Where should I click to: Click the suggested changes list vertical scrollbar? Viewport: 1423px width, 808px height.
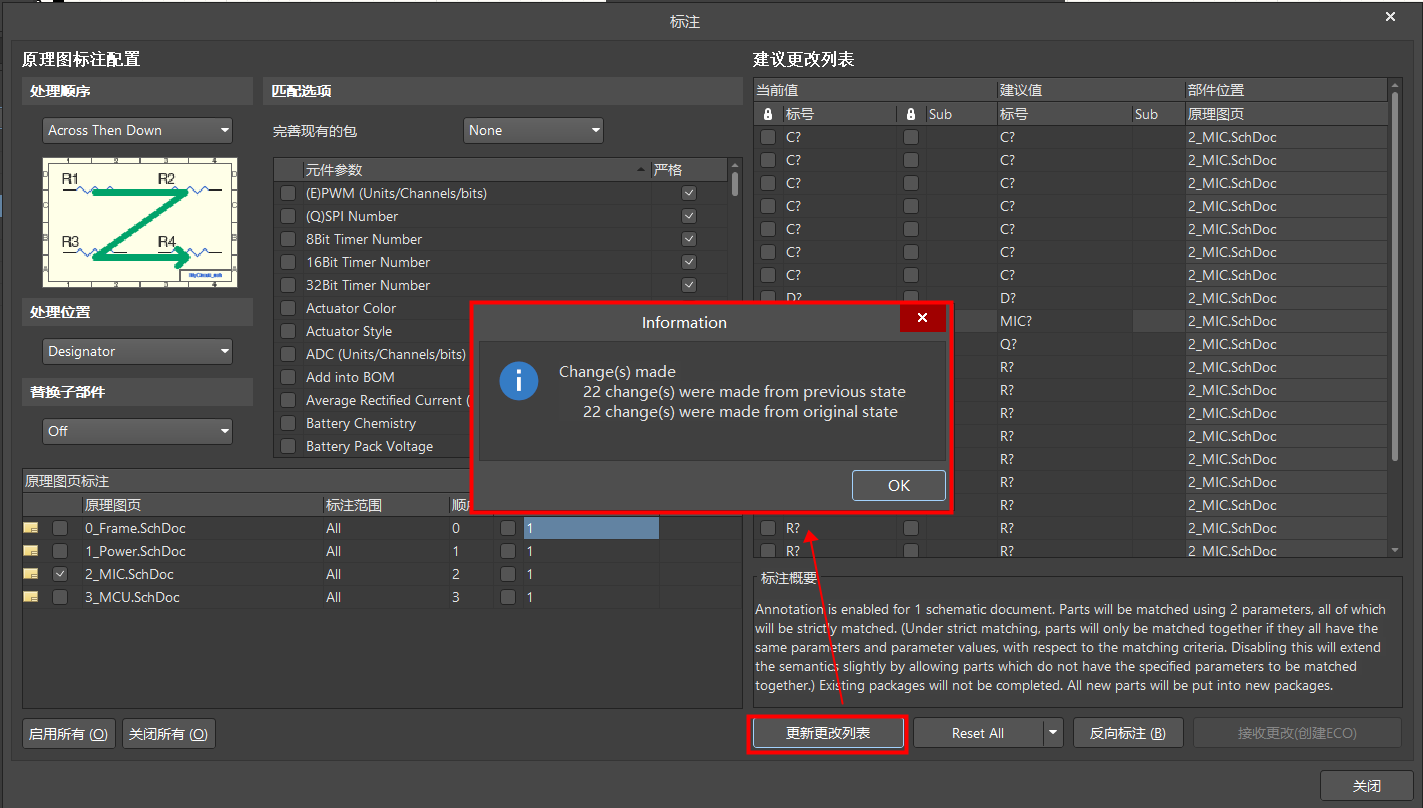[1395, 280]
